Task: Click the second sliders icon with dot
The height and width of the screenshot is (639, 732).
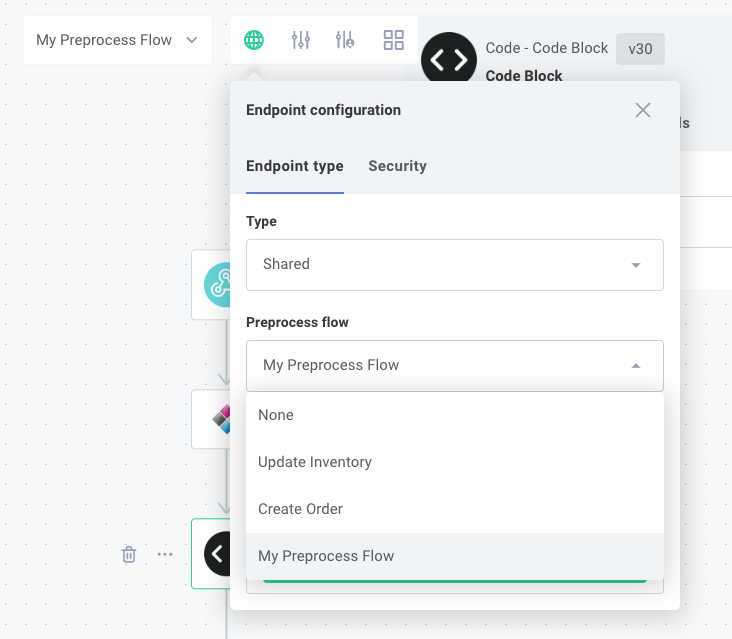Action: click(345, 40)
